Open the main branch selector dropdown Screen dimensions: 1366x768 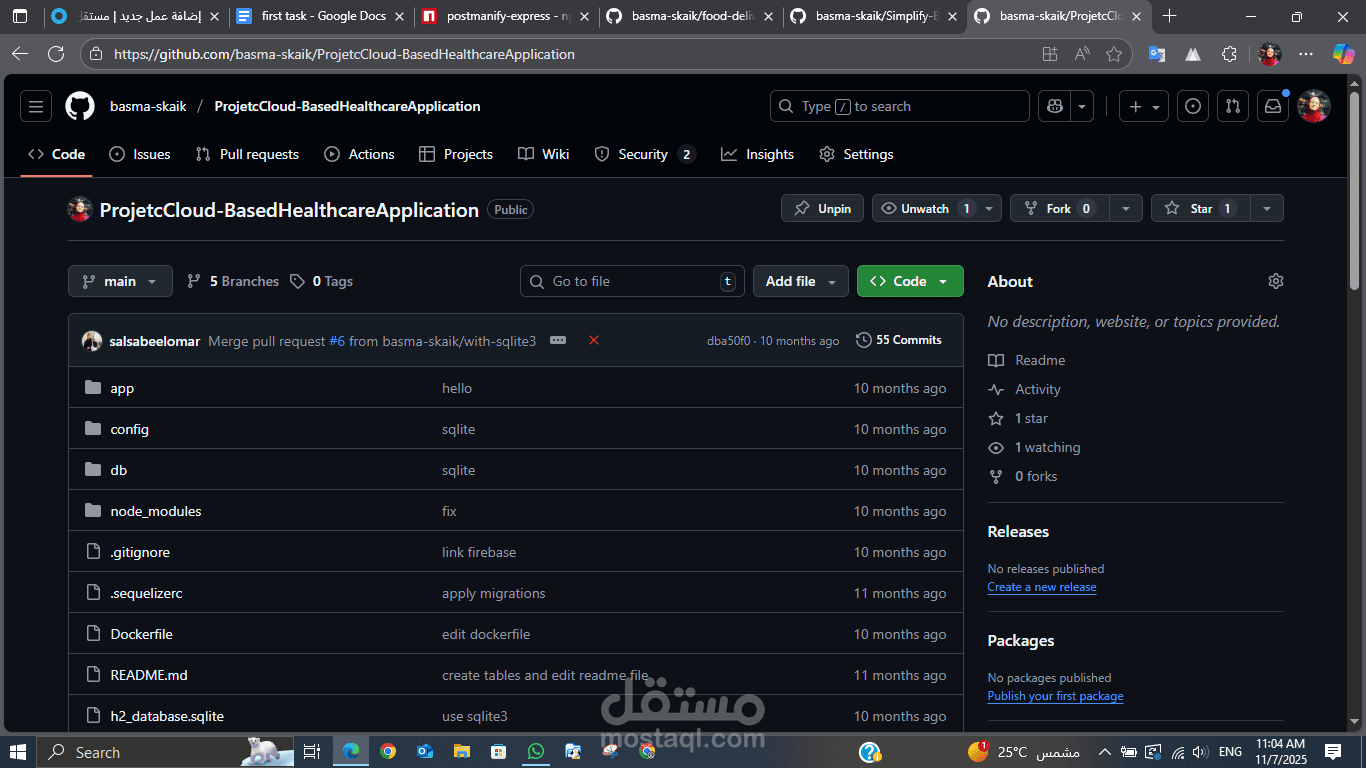click(119, 281)
